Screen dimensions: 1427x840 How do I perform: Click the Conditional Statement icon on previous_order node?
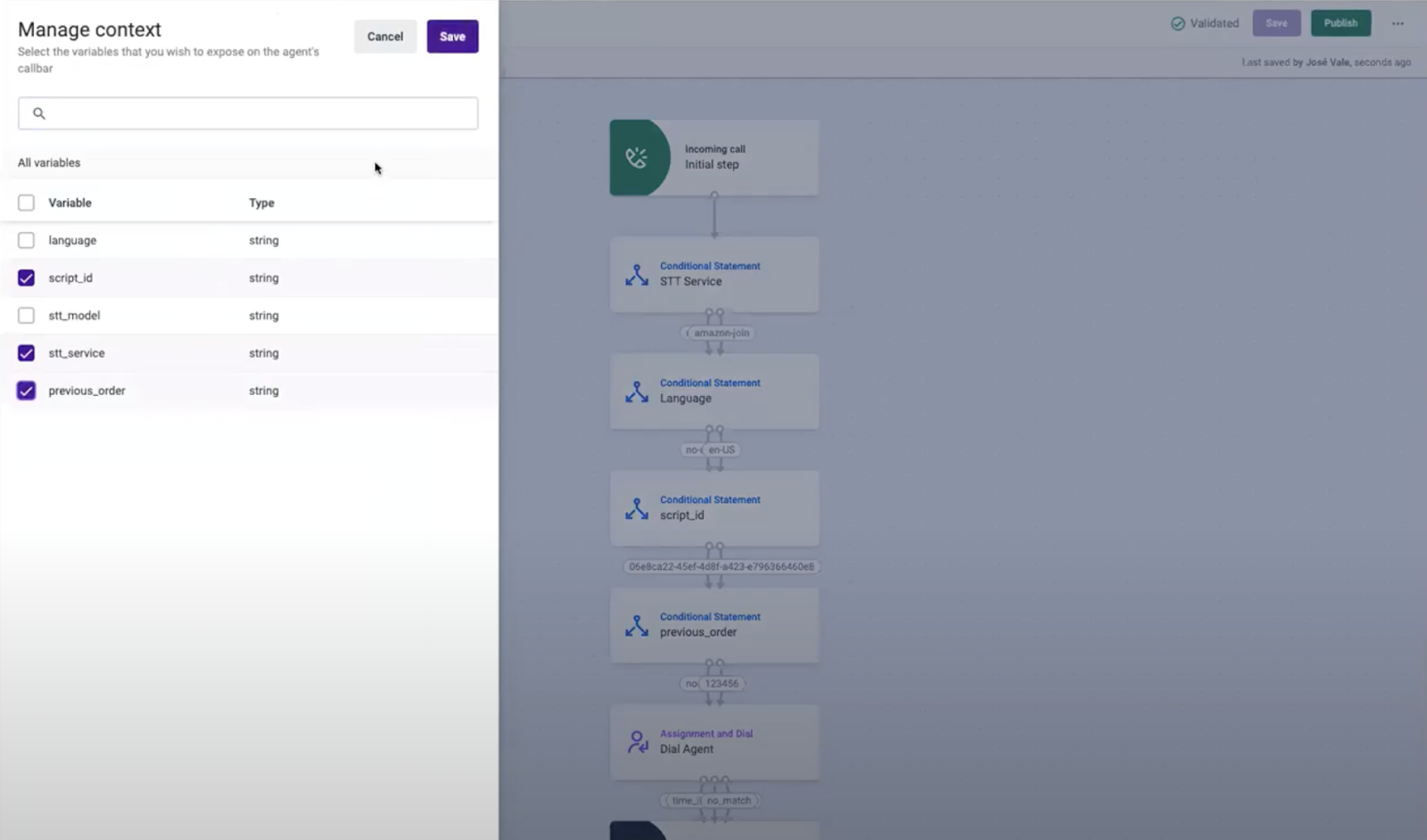pos(636,625)
